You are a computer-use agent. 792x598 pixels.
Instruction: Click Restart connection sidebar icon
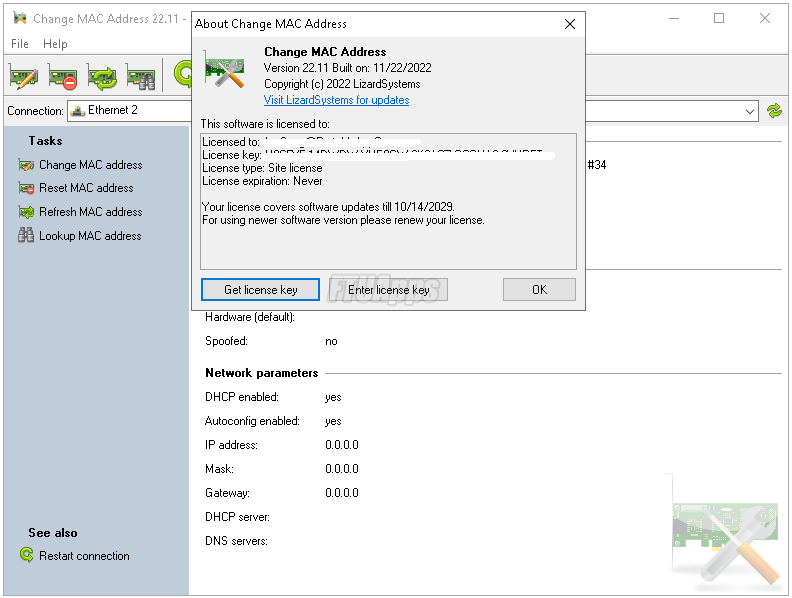tap(27, 555)
